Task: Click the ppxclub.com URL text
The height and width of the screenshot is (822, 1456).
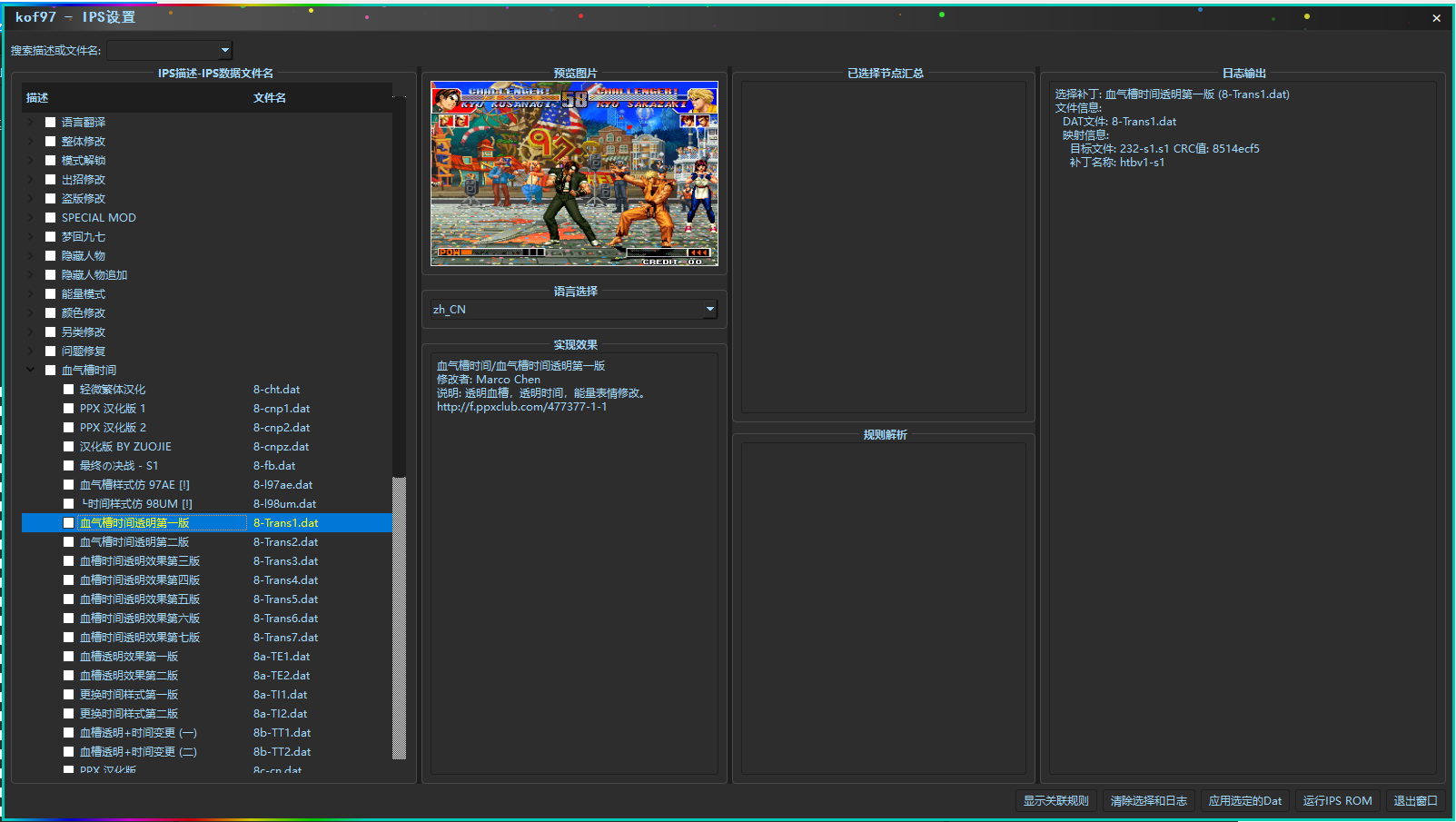Action: [x=521, y=407]
